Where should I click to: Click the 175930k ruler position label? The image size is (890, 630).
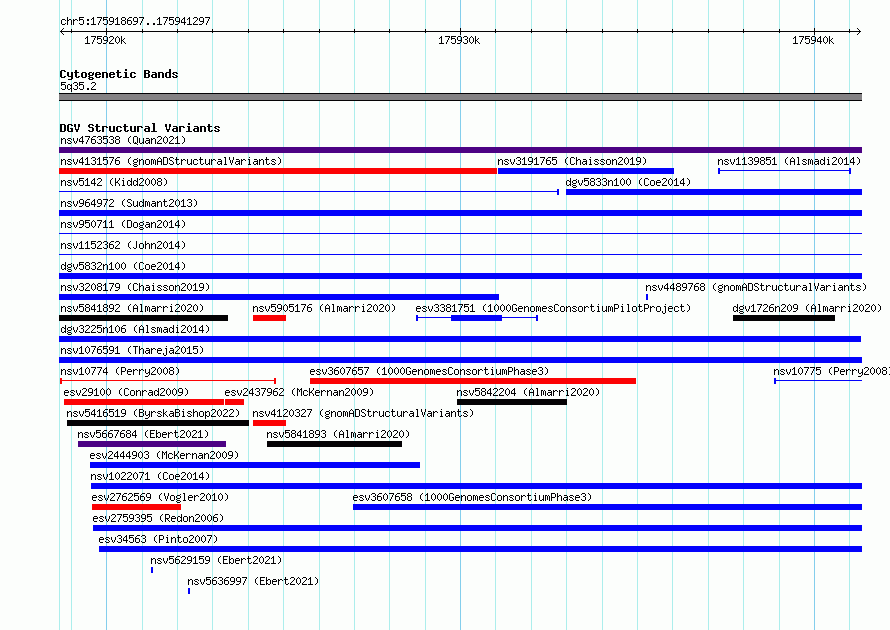(x=459, y=40)
